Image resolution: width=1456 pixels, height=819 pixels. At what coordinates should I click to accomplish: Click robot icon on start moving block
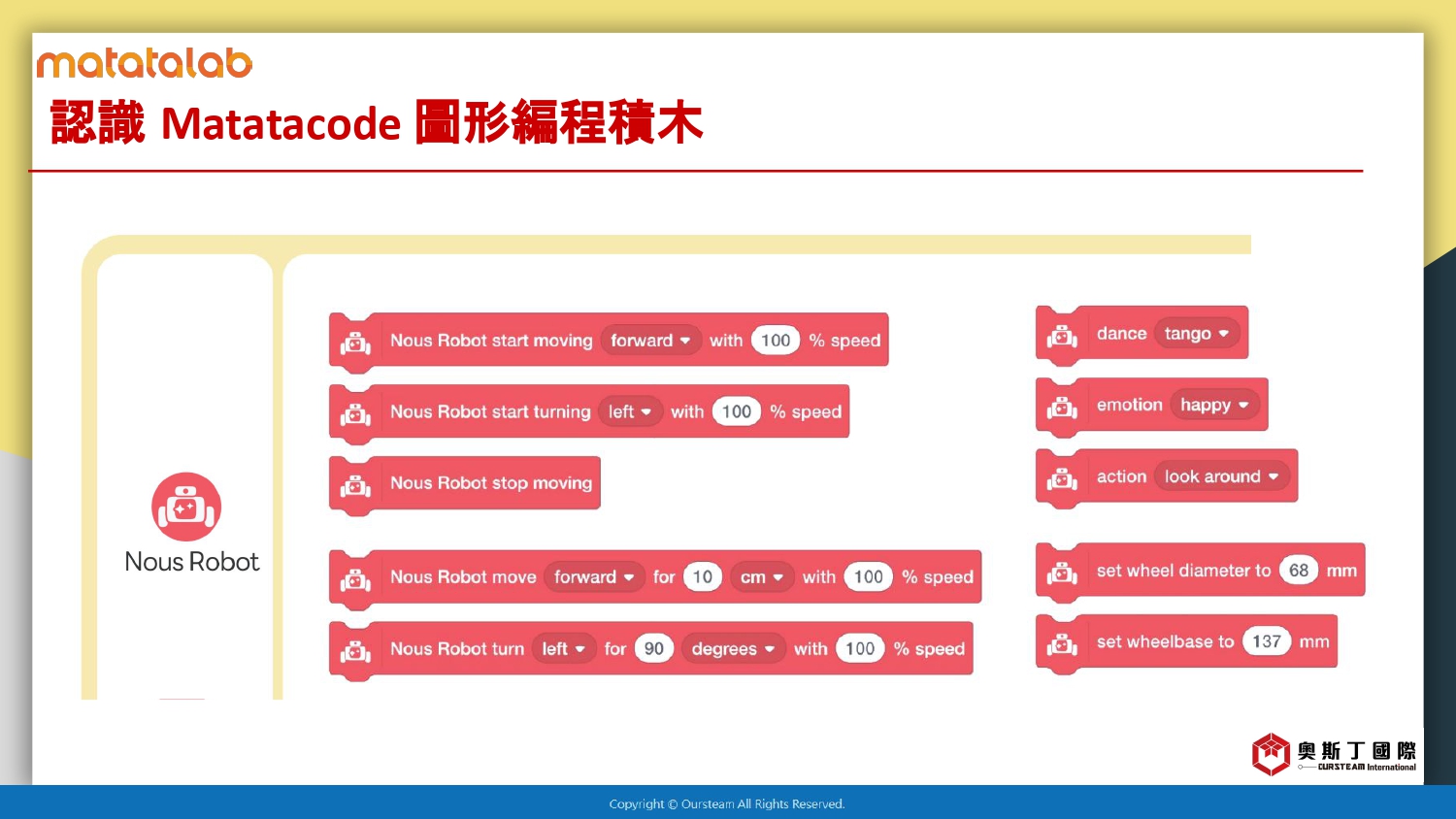pos(355,342)
